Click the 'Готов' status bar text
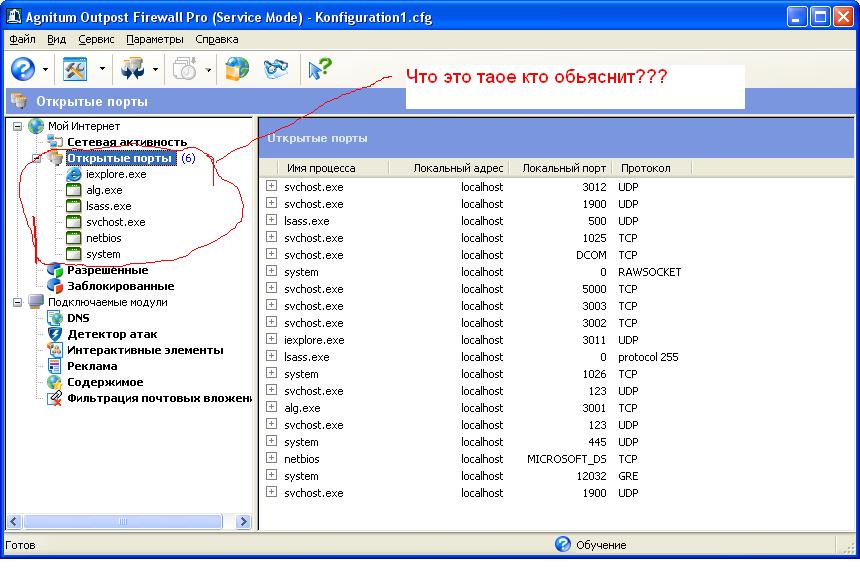 tap(20, 545)
